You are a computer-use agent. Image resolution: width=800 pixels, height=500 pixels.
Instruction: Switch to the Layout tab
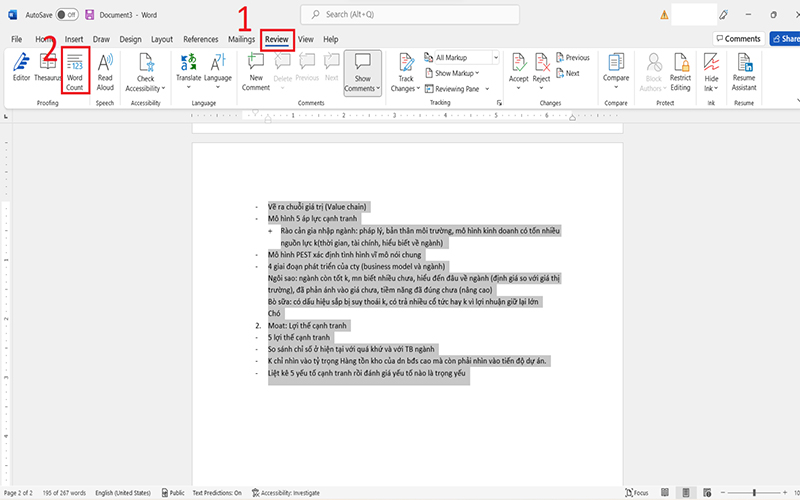[x=162, y=39]
